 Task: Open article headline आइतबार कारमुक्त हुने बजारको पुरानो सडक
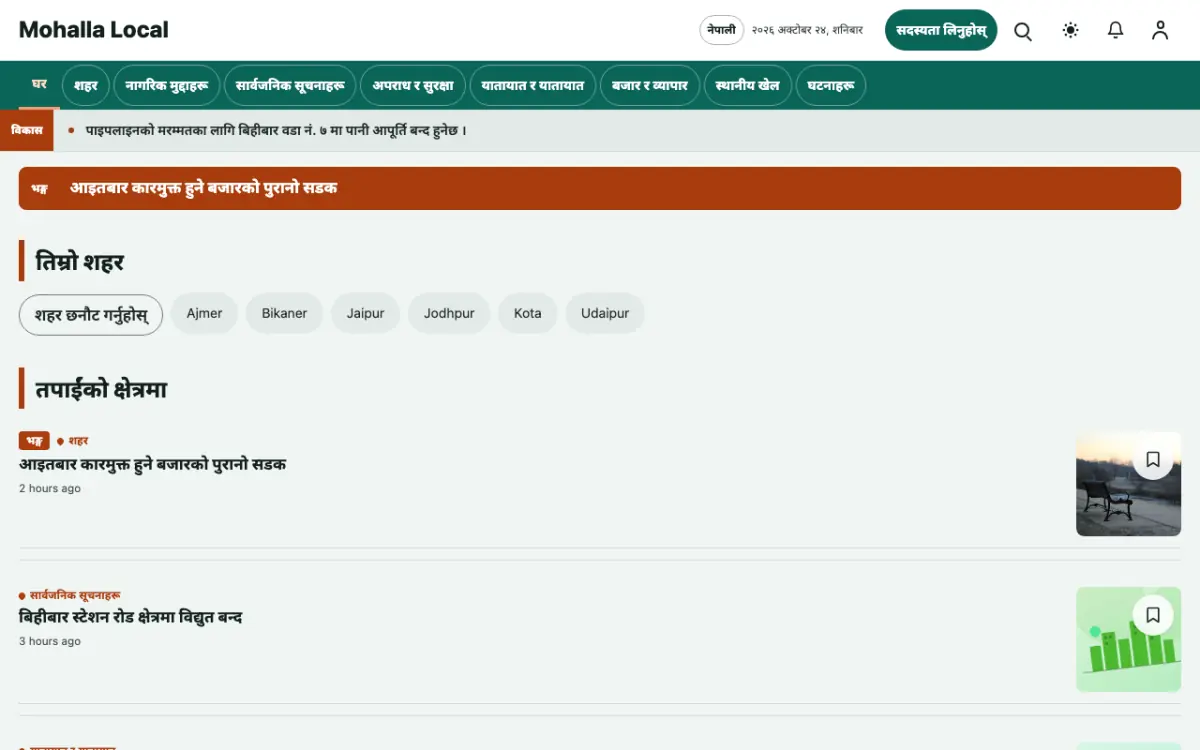pyautogui.click(x=153, y=464)
